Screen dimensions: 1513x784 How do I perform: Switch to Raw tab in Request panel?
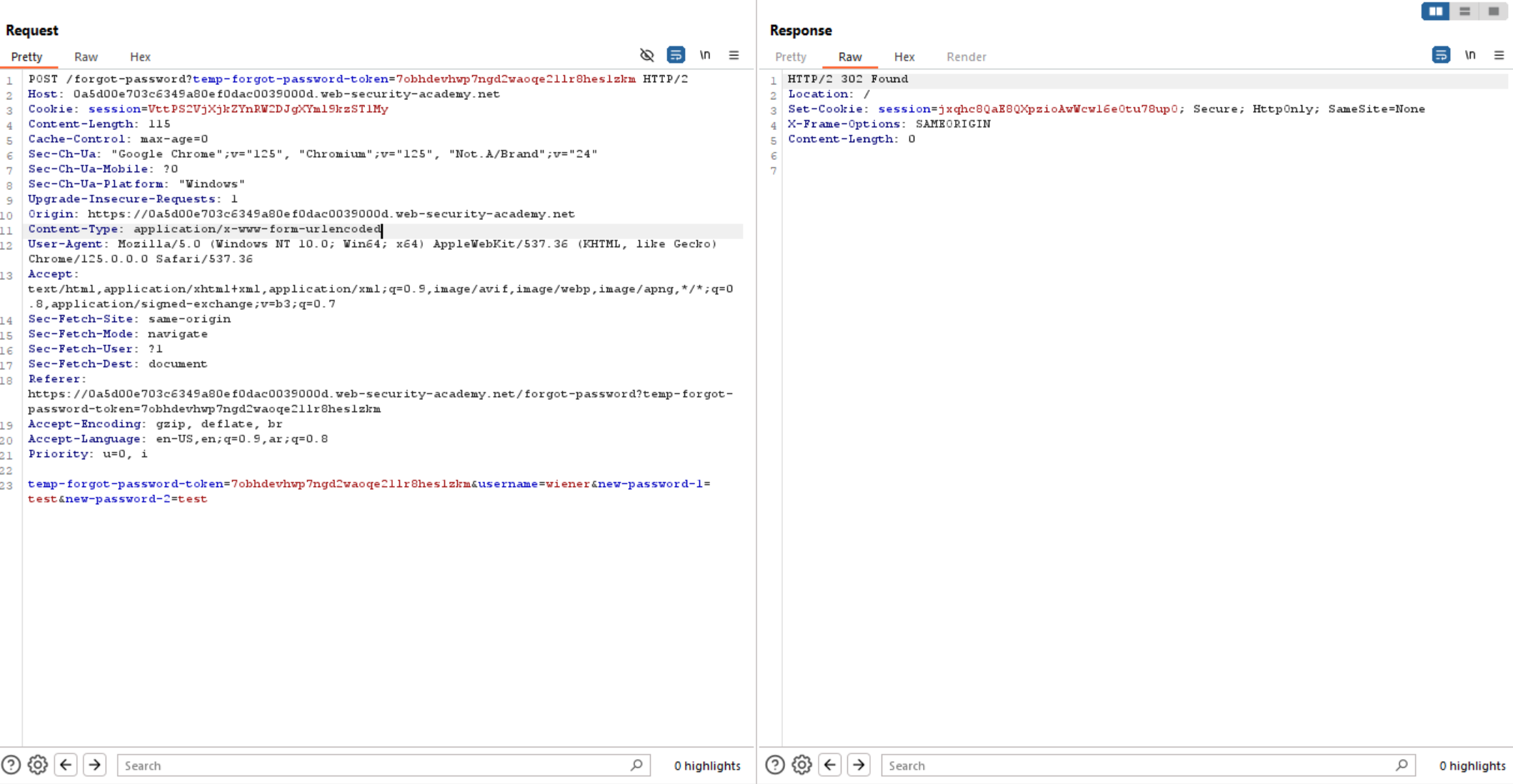click(x=85, y=56)
